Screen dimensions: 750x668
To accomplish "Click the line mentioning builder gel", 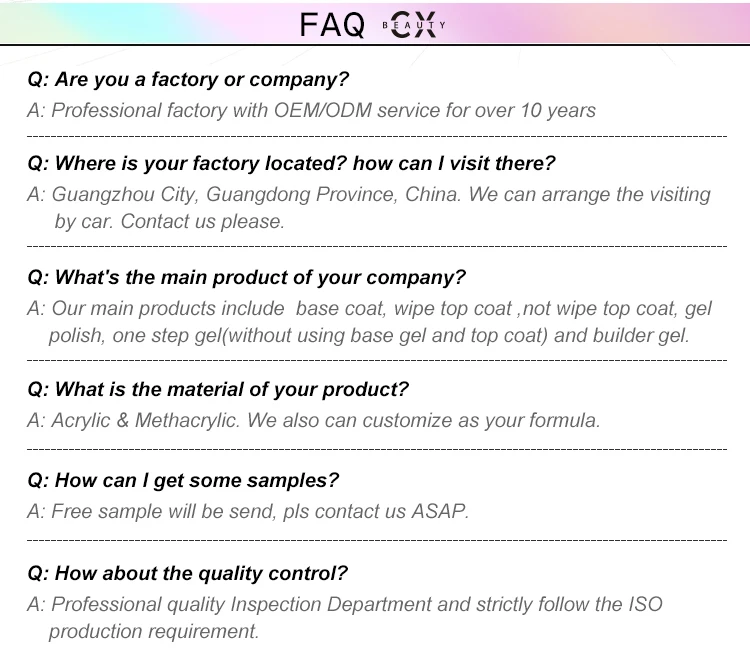I will point(369,335).
